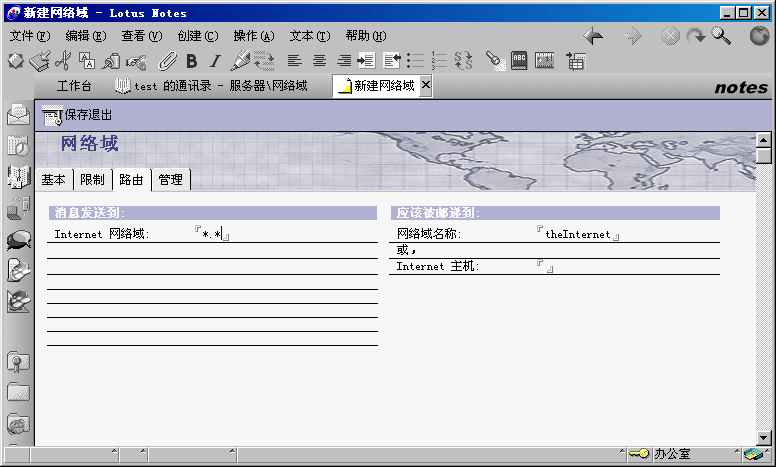The height and width of the screenshot is (467, 776).
Task: Open the Mail bookmark in sidebar
Action: click(x=18, y=114)
